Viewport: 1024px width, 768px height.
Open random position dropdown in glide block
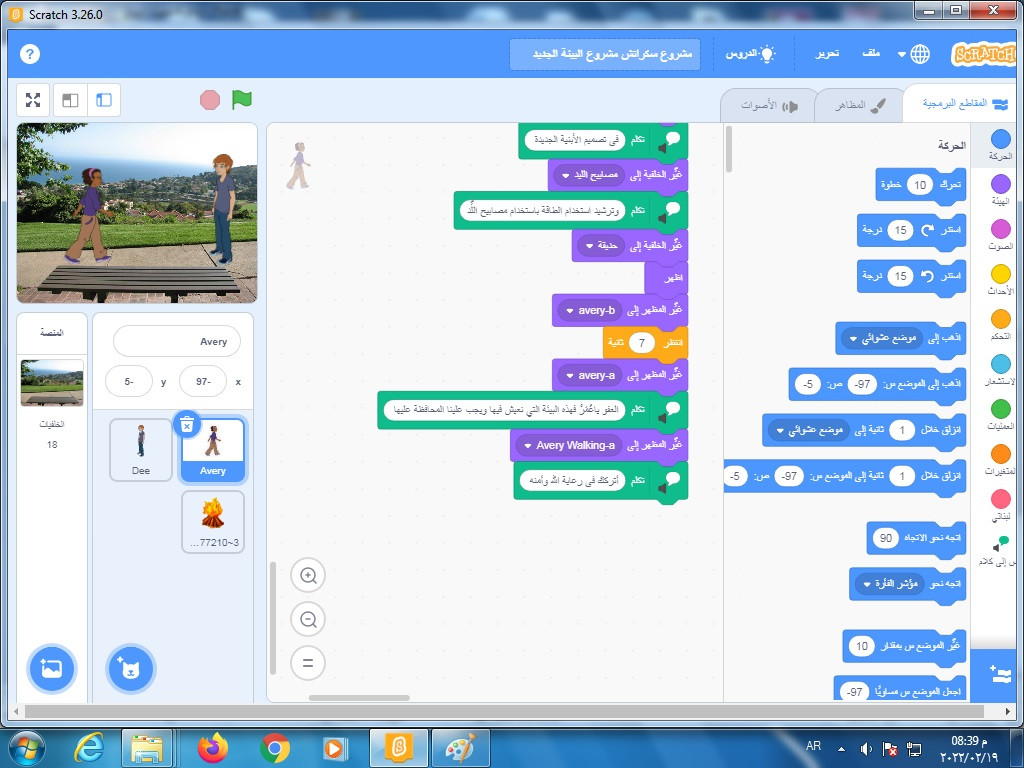click(810, 430)
